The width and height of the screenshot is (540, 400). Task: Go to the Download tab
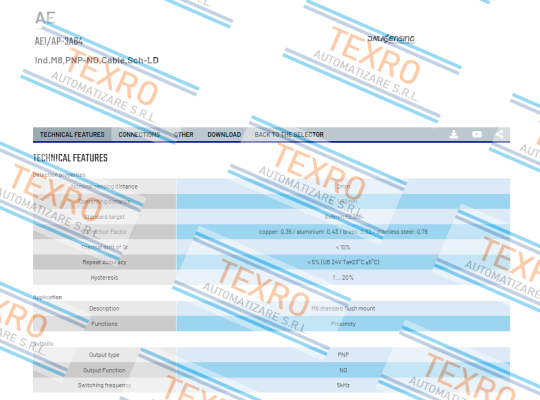[224, 134]
